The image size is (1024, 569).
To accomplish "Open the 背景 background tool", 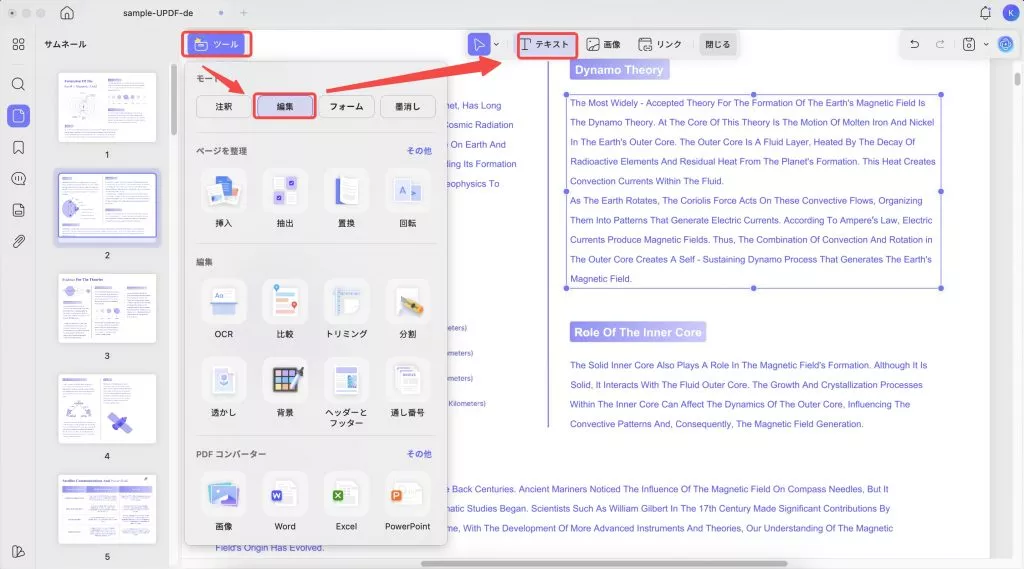I will (x=285, y=380).
